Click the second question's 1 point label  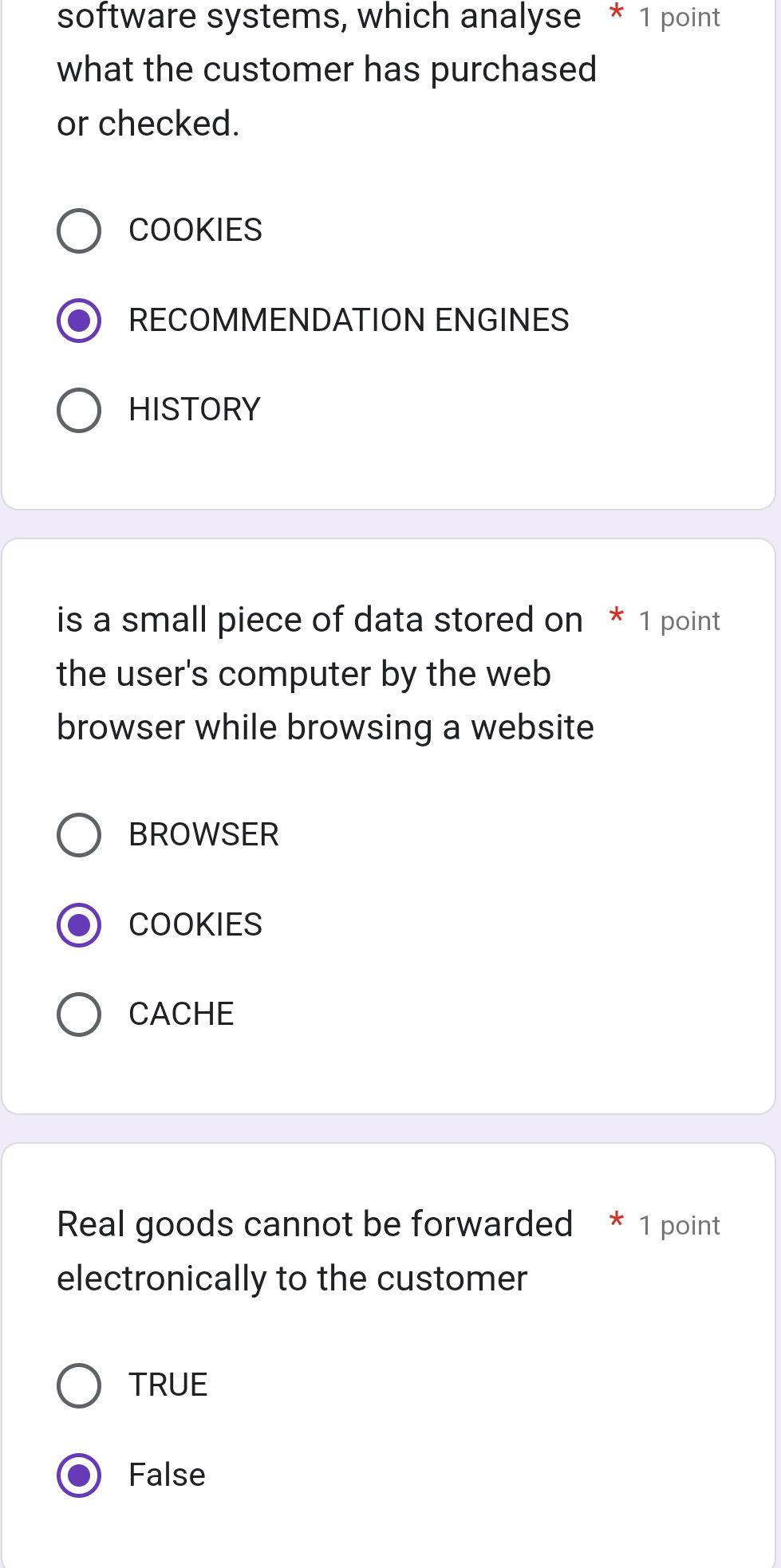679,621
